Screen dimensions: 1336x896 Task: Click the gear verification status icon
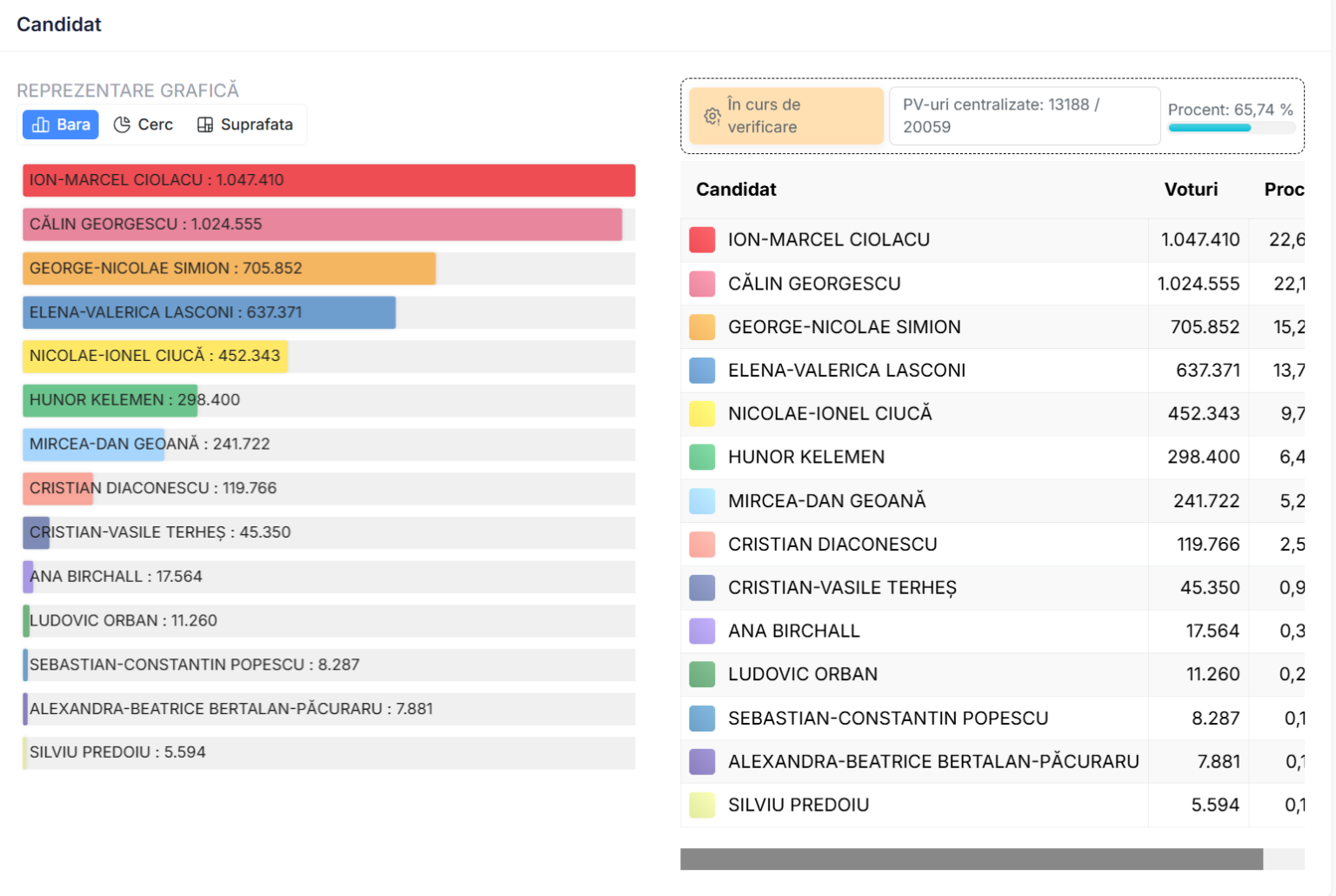(711, 117)
